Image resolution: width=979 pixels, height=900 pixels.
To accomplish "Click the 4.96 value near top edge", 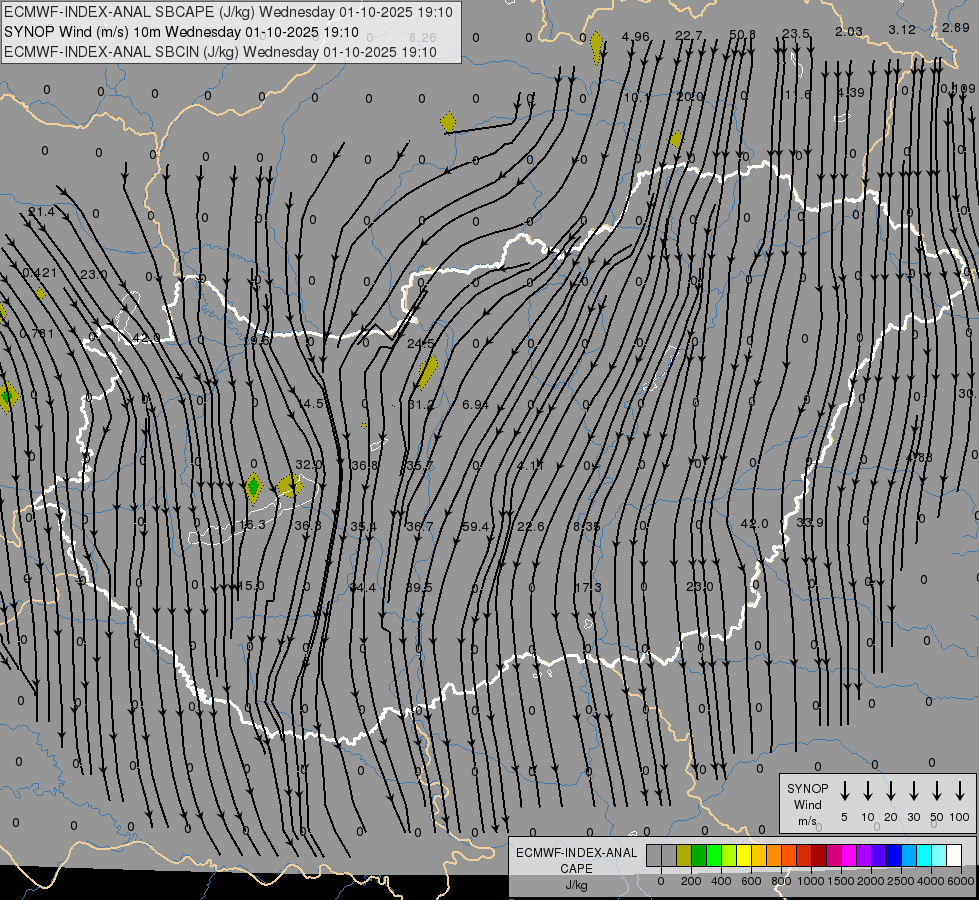I will tap(636, 37).
